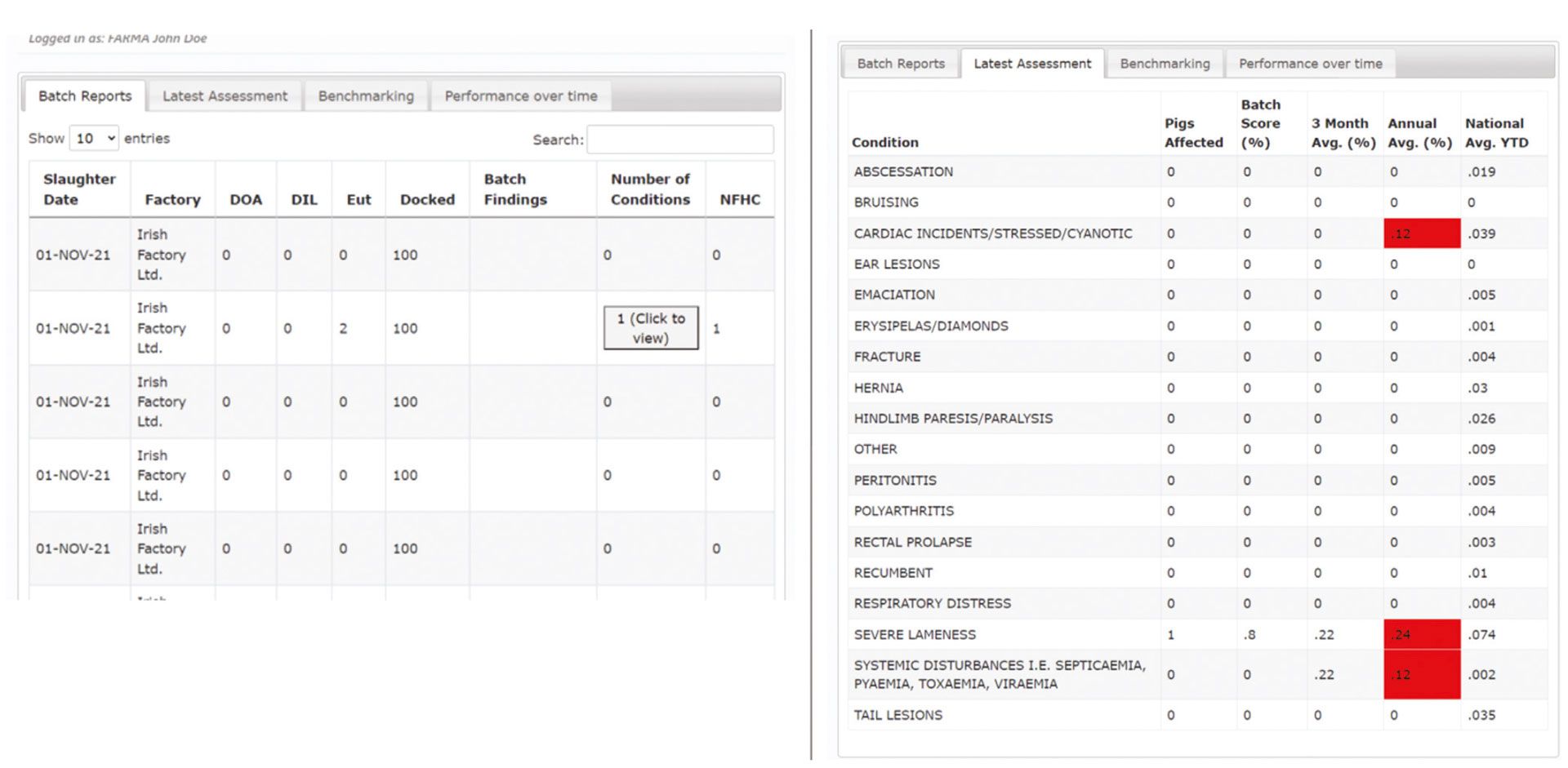Click Severe Lameness national average .074
Viewport: 1568px width, 768px height.
point(1481,635)
